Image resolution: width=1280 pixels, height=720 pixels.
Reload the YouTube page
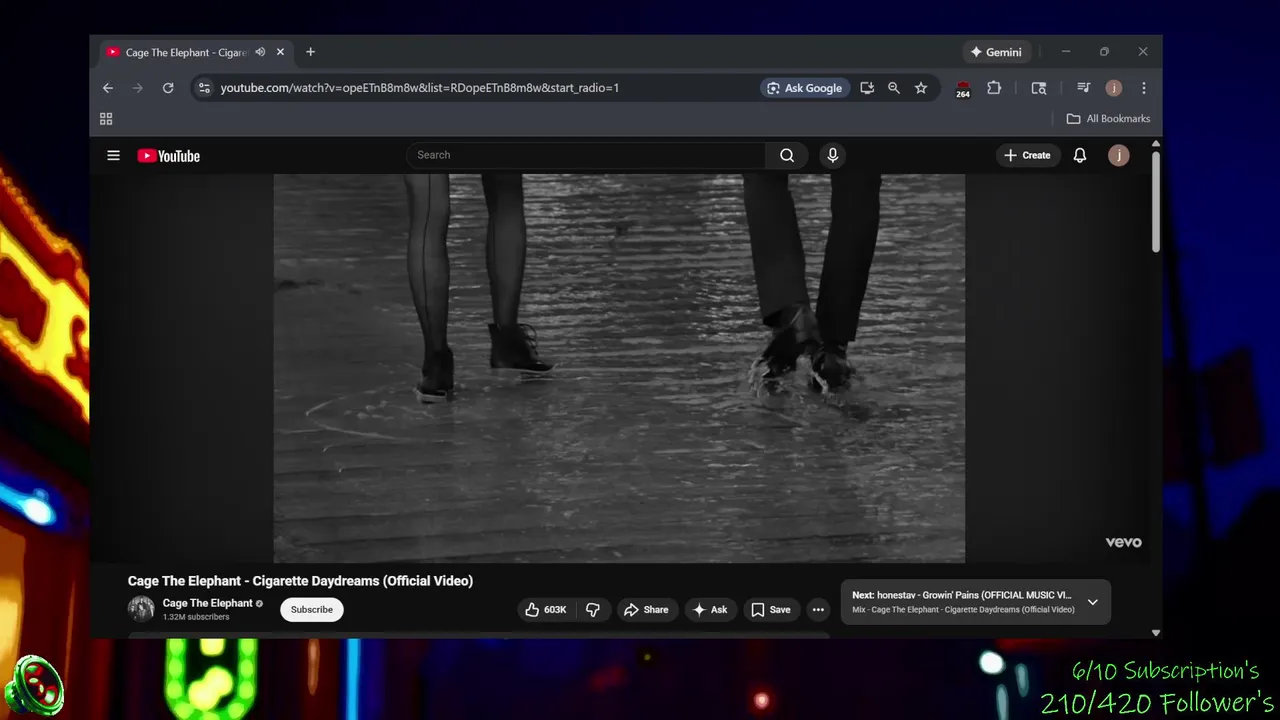pyautogui.click(x=168, y=88)
